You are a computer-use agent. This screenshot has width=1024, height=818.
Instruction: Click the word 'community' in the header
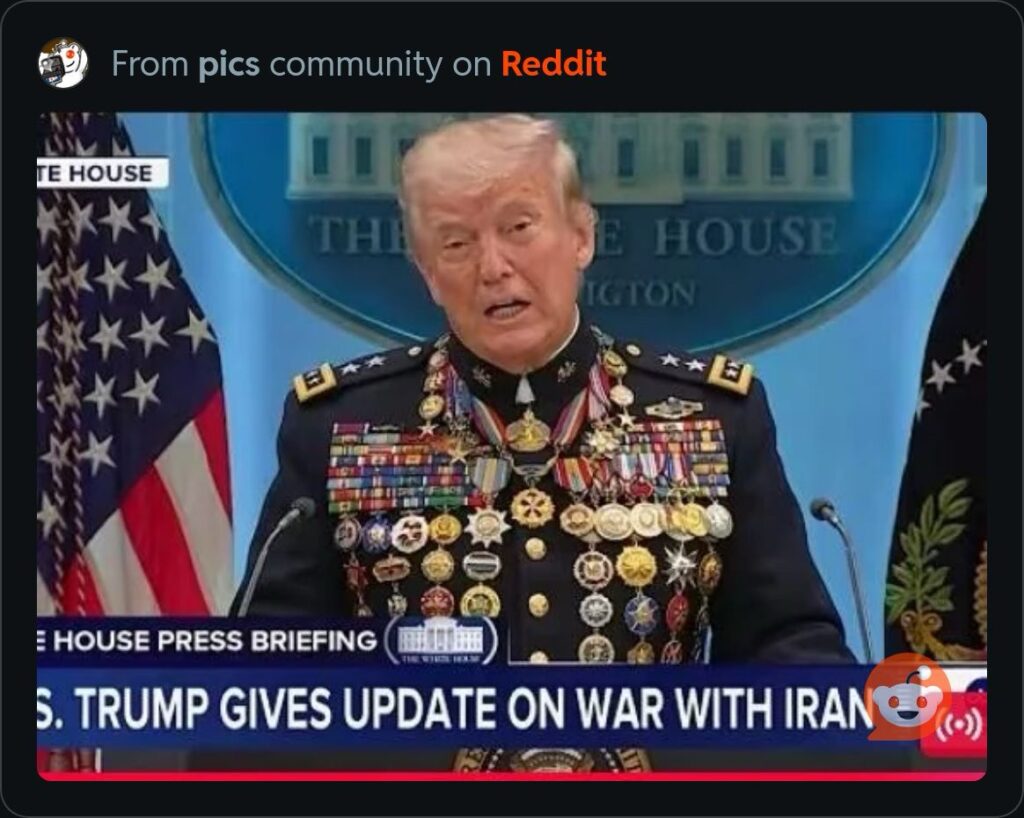(355, 65)
